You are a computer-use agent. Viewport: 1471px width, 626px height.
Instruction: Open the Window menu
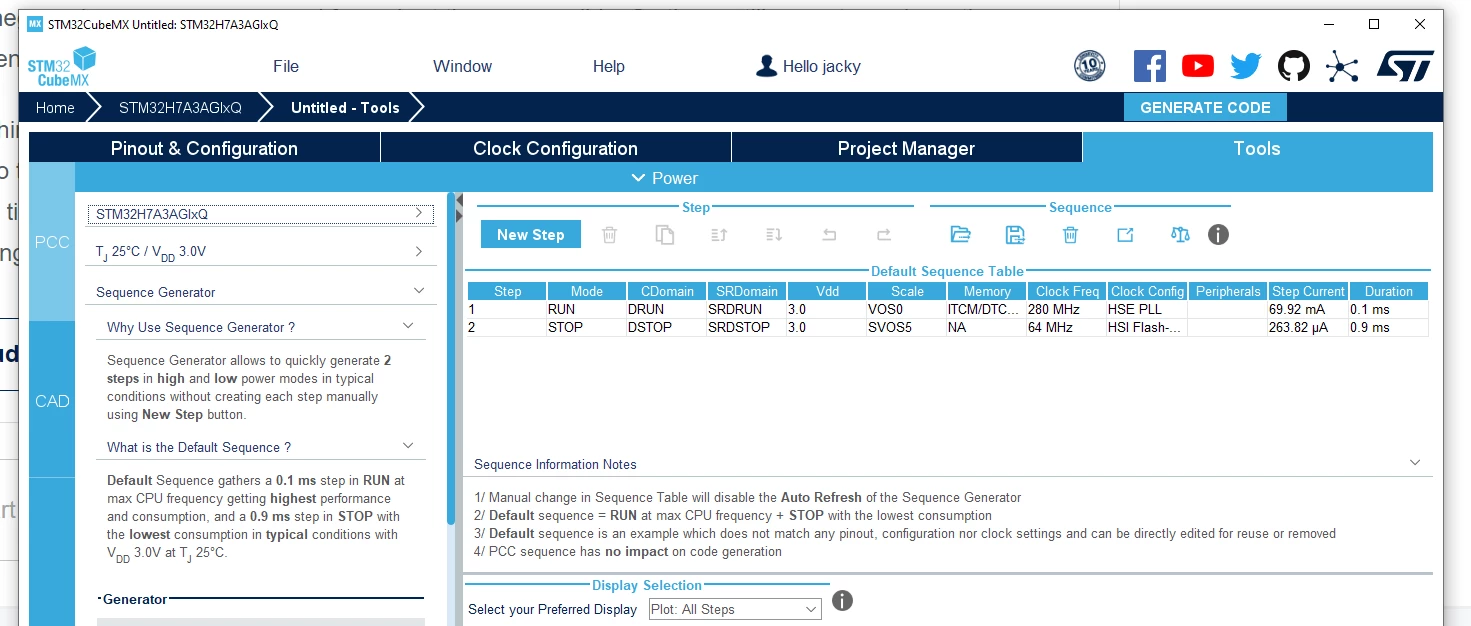tap(462, 66)
